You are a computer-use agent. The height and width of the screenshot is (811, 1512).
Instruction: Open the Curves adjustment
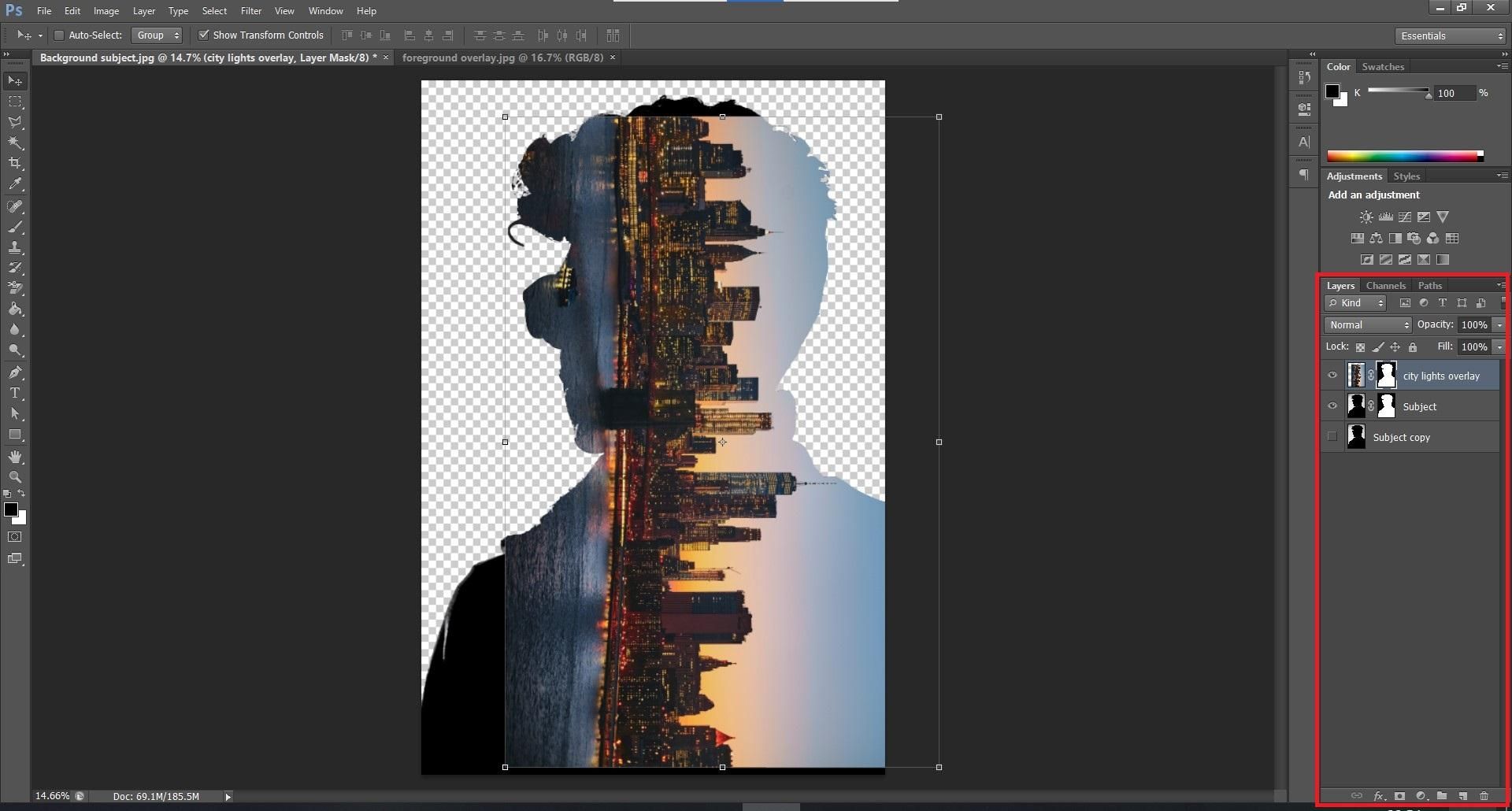tap(1405, 217)
